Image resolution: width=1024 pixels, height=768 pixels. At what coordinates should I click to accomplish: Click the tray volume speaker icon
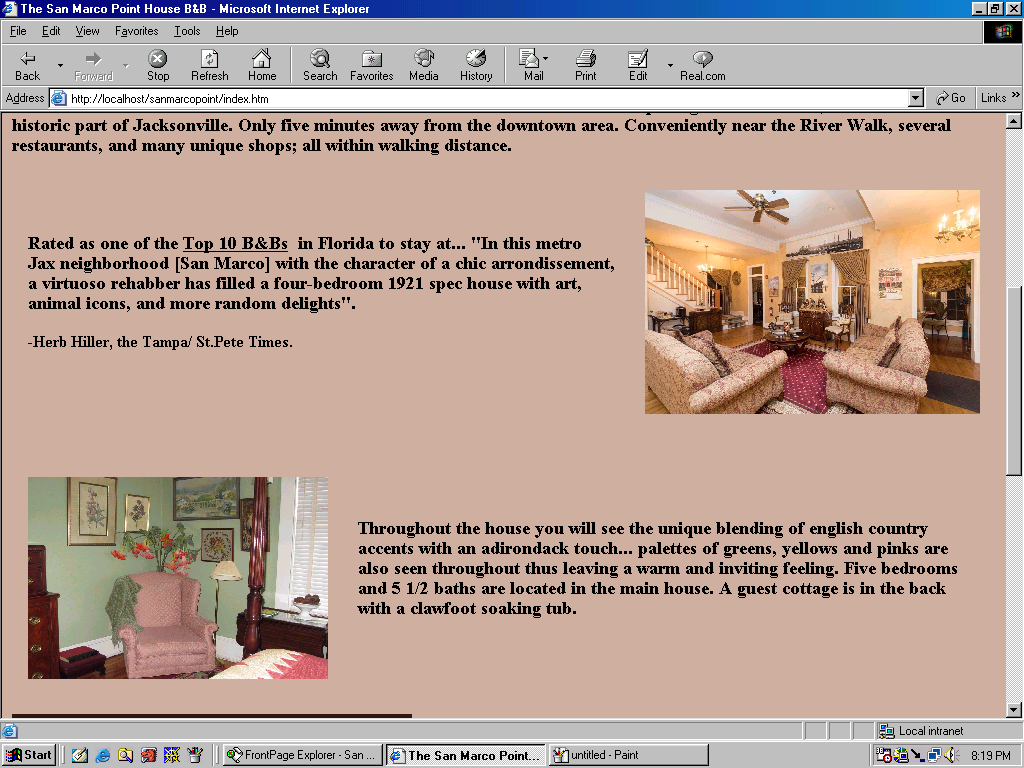pos(950,756)
